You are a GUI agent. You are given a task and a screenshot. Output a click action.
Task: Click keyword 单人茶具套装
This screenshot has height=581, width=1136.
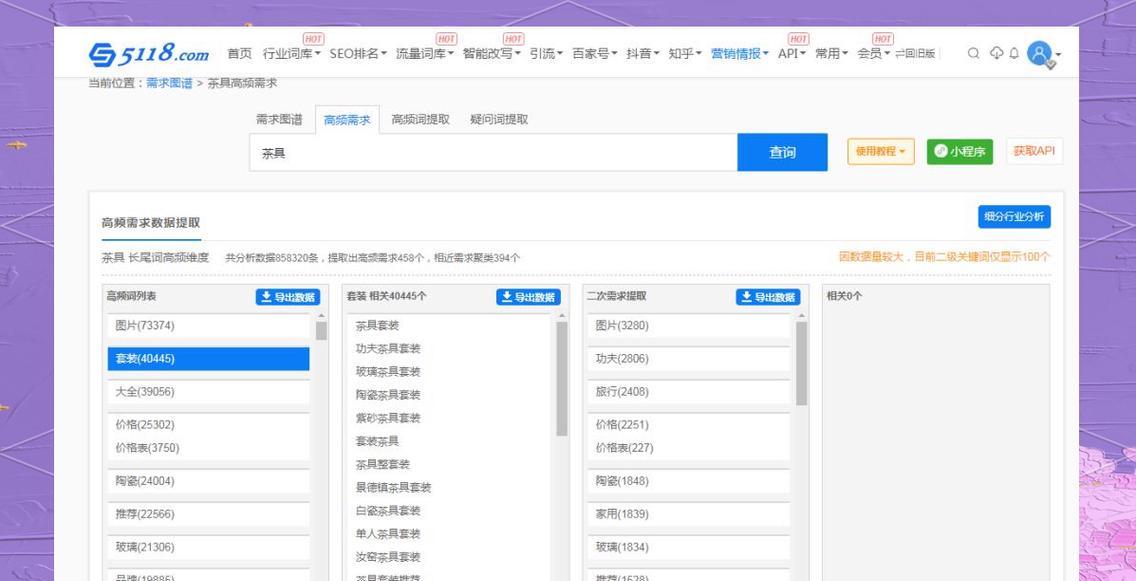(388, 534)
